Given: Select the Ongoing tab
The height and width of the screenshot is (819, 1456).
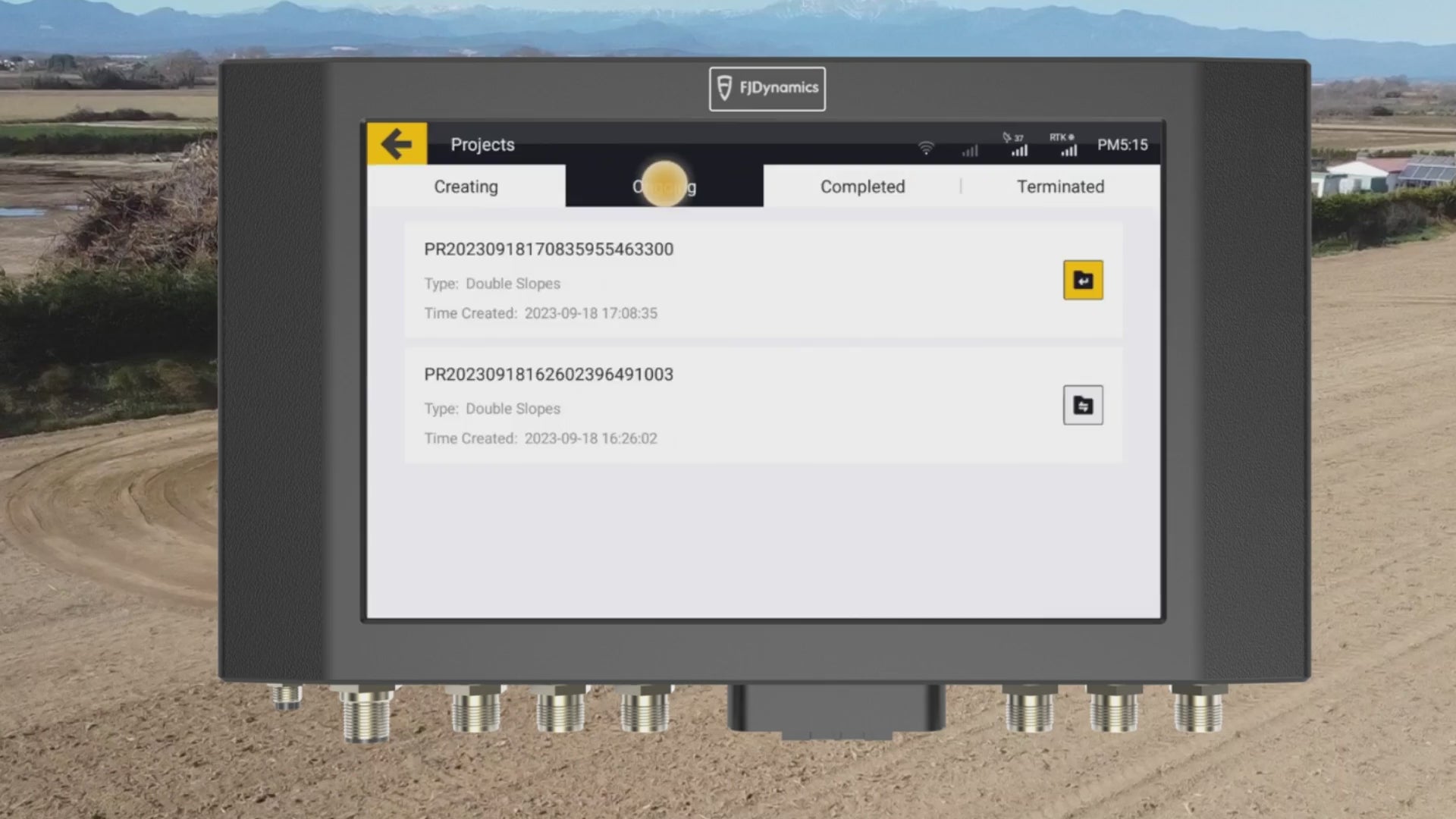Looking at the screenshot, I should tap(664, 187).
